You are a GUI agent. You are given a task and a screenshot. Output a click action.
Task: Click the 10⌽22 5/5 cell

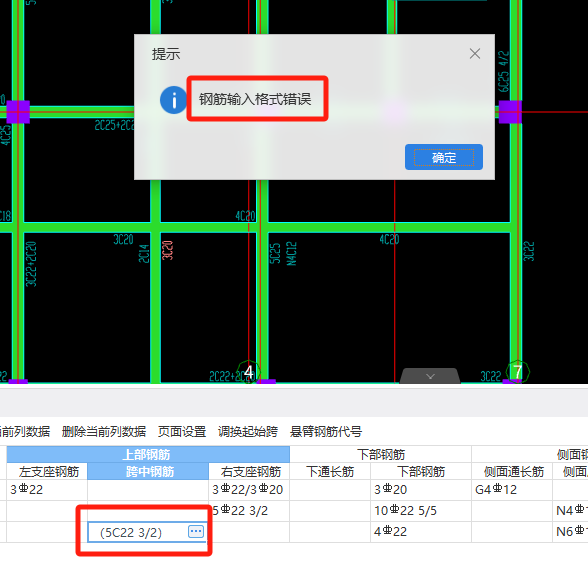coord(421,511)
